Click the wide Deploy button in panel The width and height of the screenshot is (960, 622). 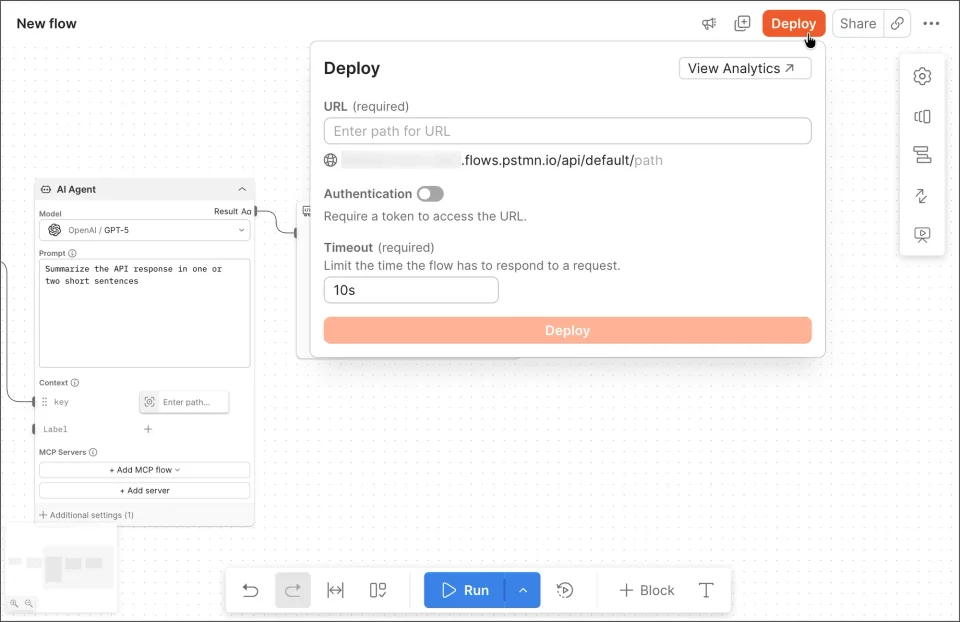point(568,331)
